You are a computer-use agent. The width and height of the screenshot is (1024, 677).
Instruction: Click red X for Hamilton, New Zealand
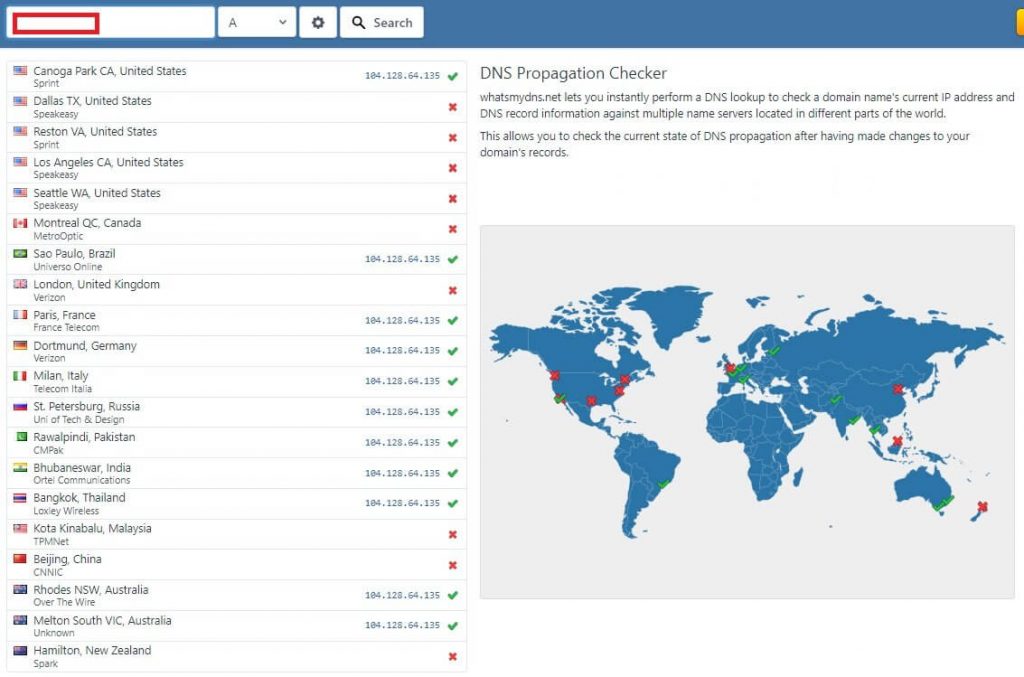click(x=453, y=657)
